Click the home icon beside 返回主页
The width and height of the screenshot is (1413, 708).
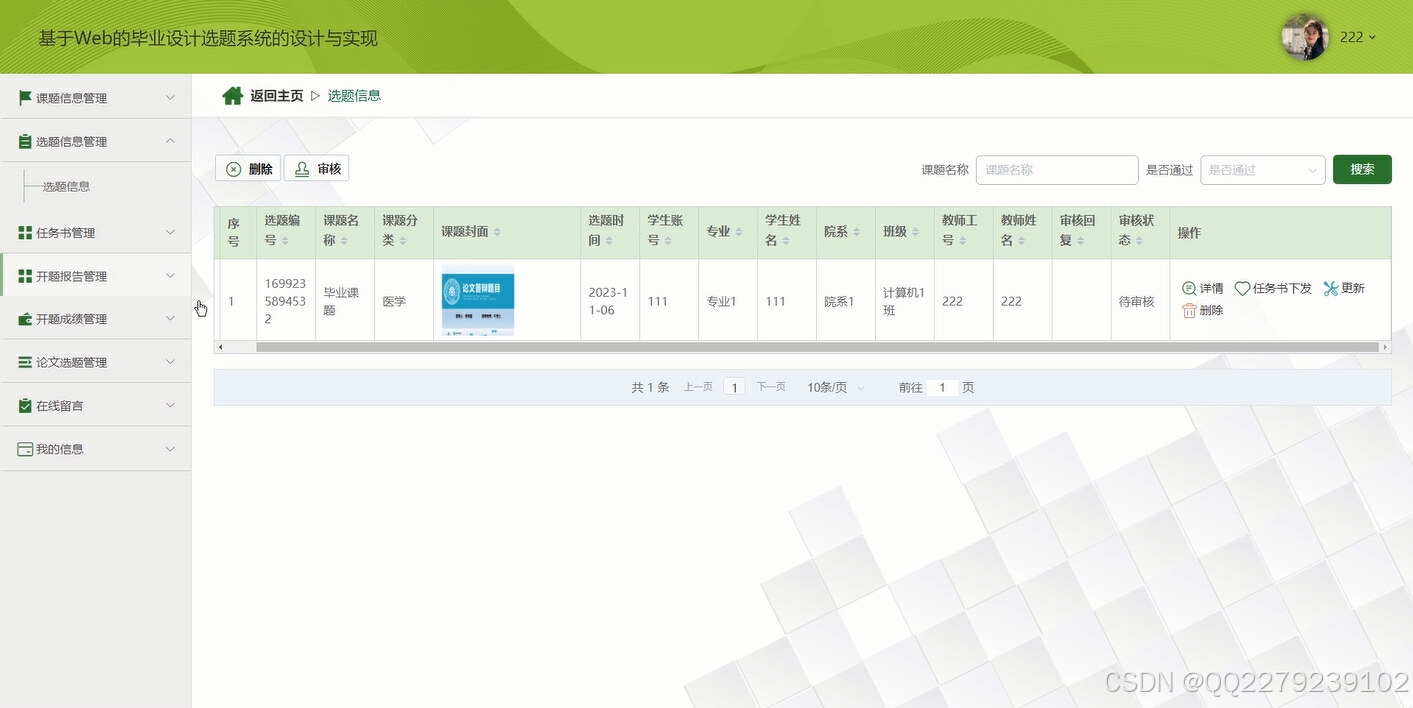[x=232, y=93]
